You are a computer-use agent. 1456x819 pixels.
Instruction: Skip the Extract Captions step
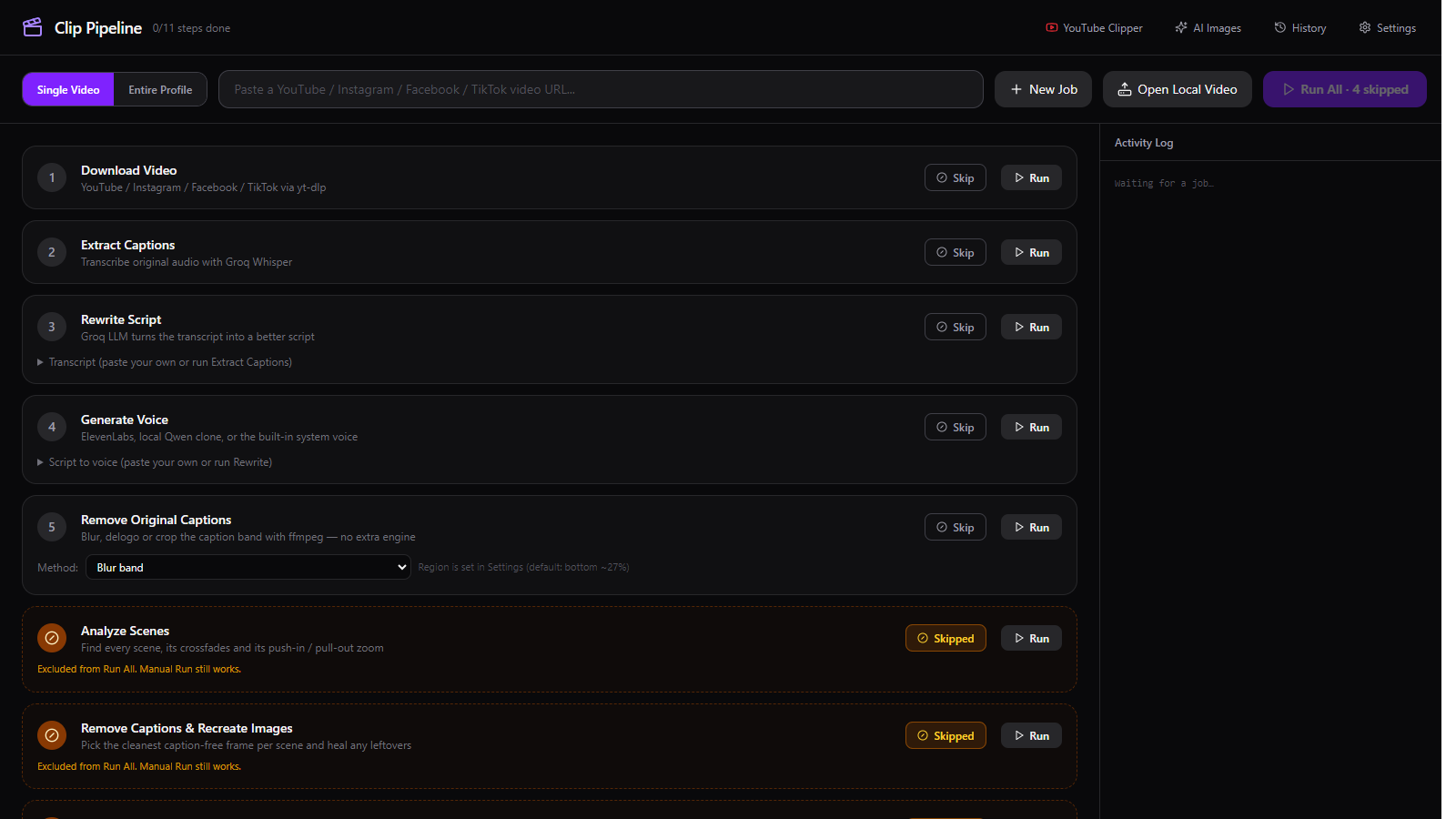(x=955, y=252)
